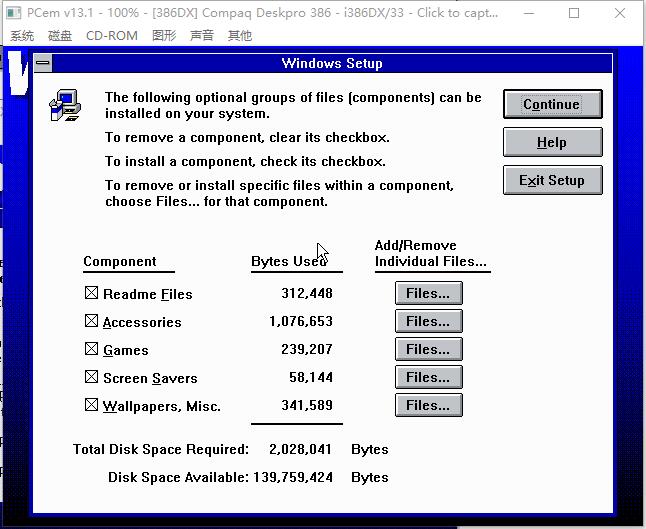
Task: Open Files... for Wallpapers, Misc.
Action: click(x=428, y=405)
